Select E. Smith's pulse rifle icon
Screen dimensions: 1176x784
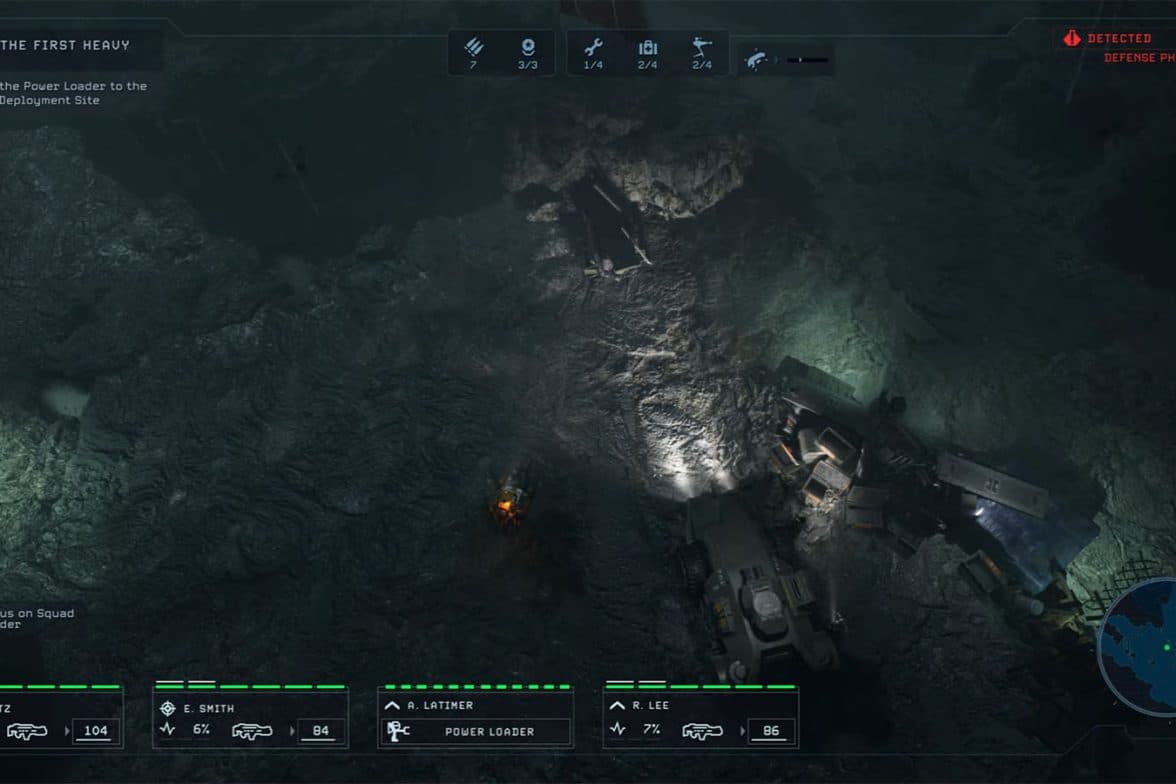[252, 730]
